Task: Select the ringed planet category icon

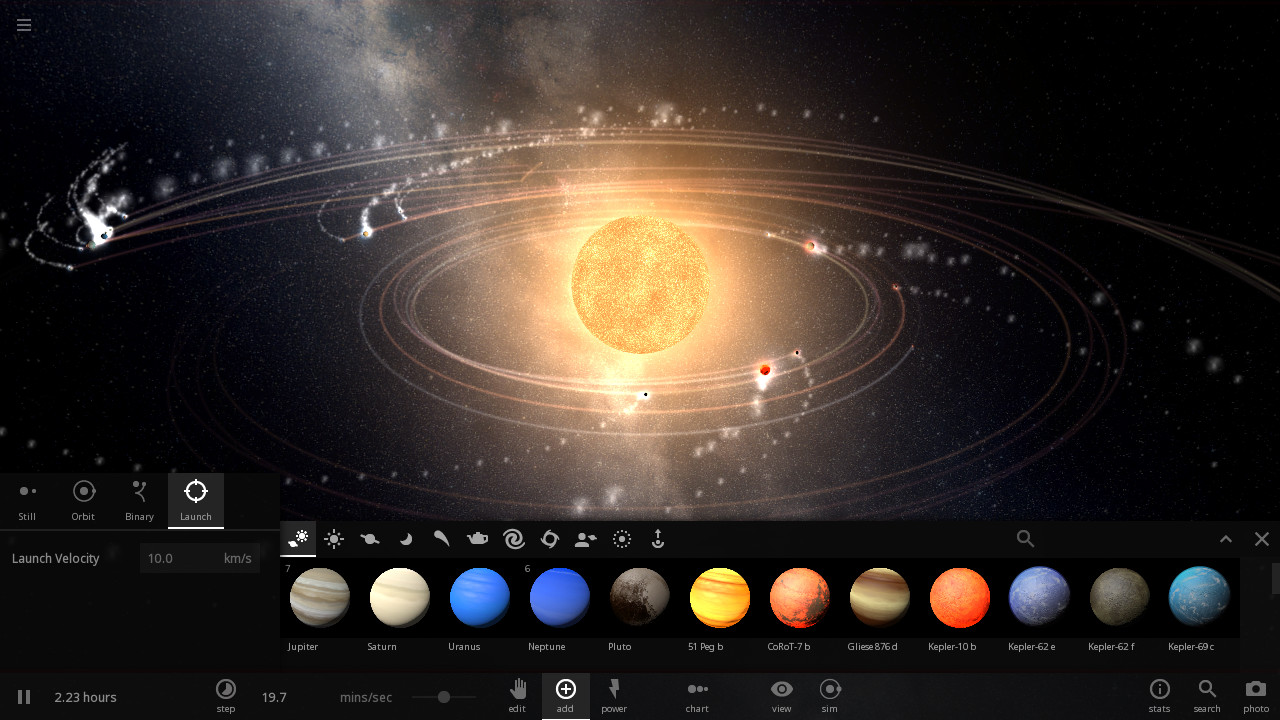Action: (370, 539)
